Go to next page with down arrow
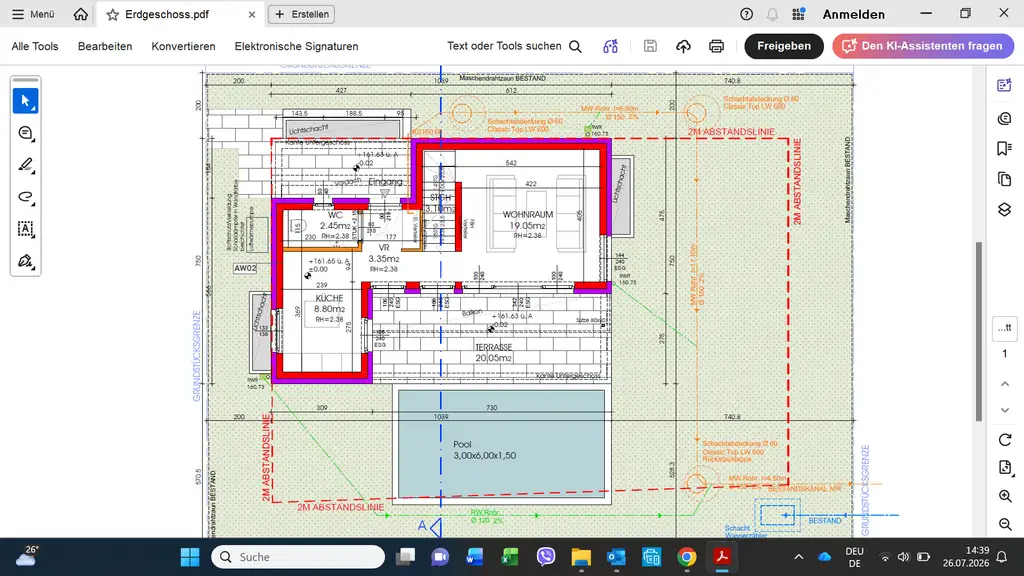Viewport: 1024px width, 576px height. click(1005, 410)
